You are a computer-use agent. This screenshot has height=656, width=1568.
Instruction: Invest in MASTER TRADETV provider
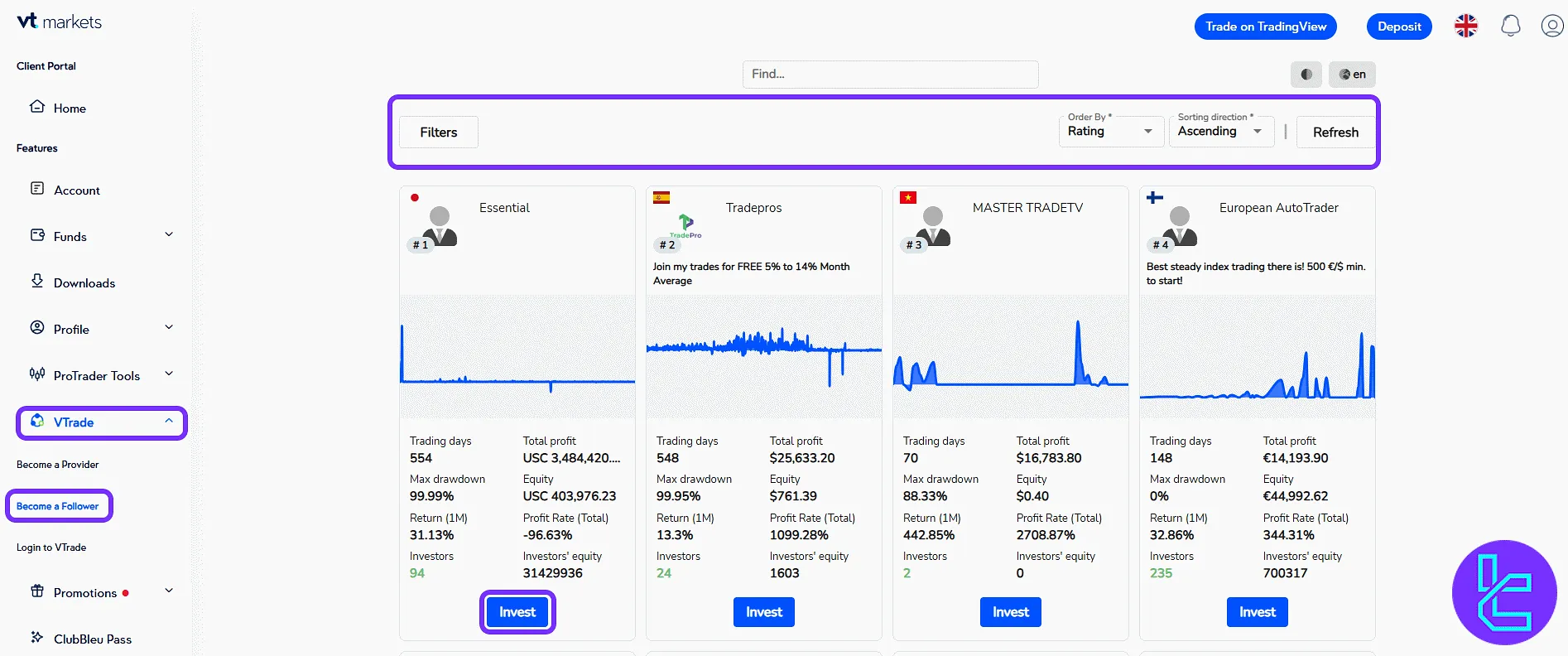(1011, 612)
